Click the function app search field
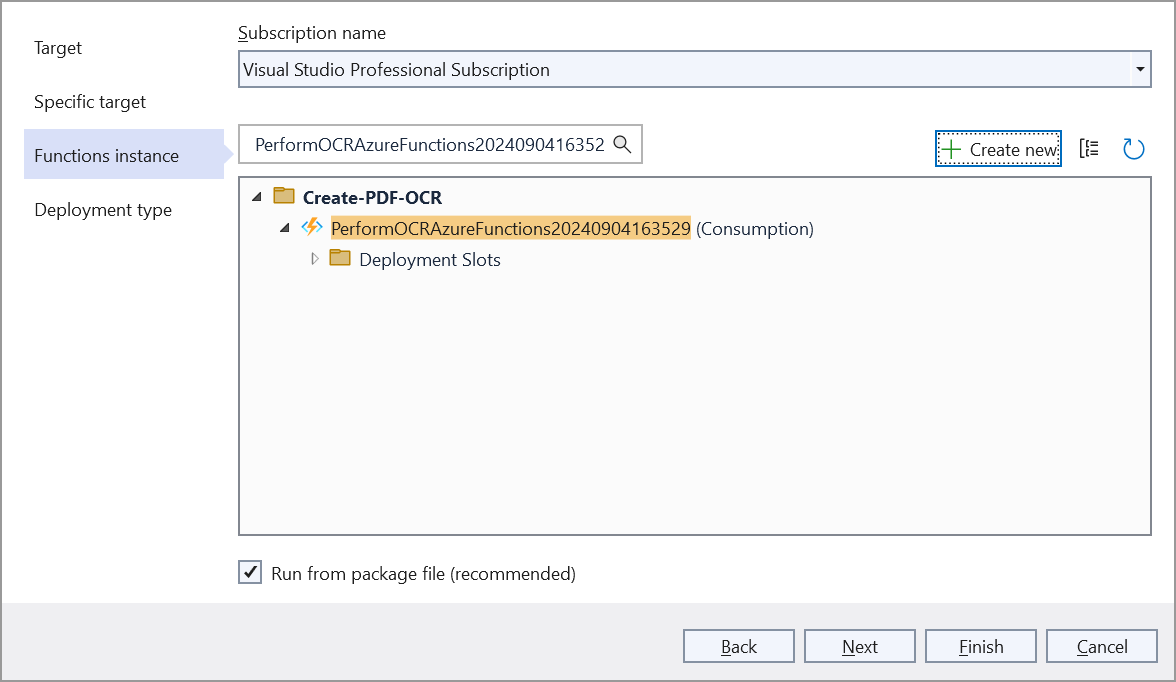Image resolution: width=1176 pixels, height=682 pixels. click(428, 144)
